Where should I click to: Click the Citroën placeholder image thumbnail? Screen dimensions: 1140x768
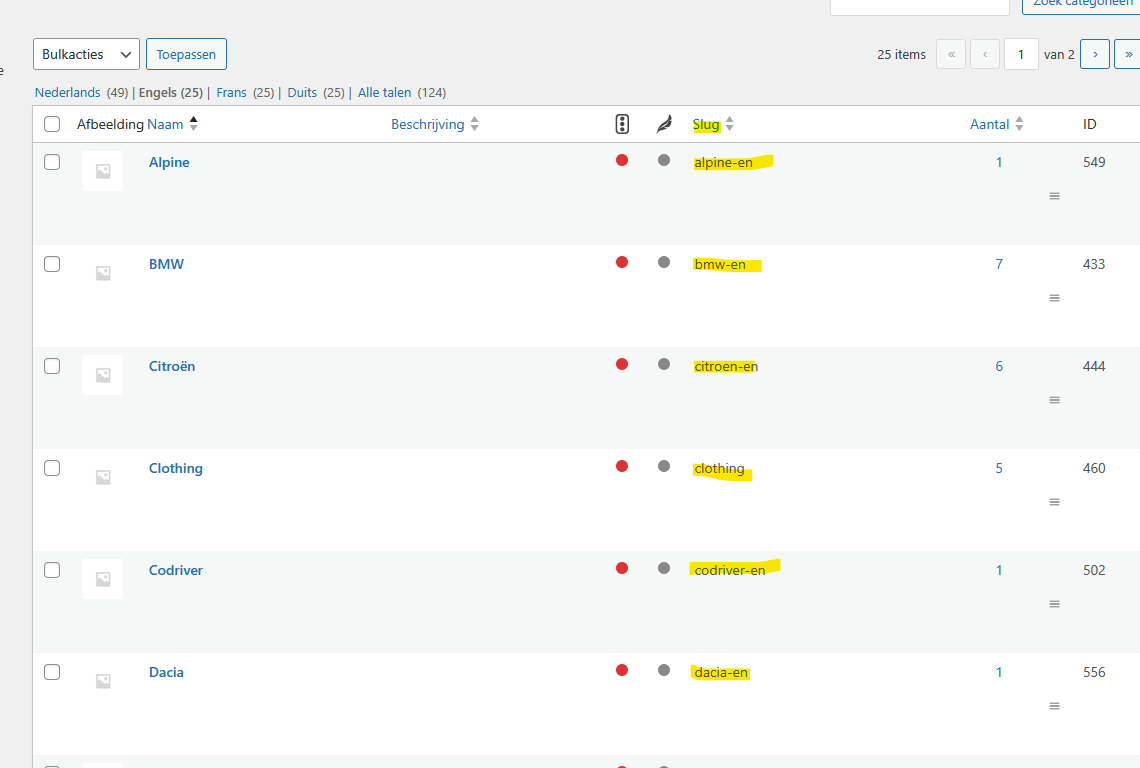pos(103,375)
